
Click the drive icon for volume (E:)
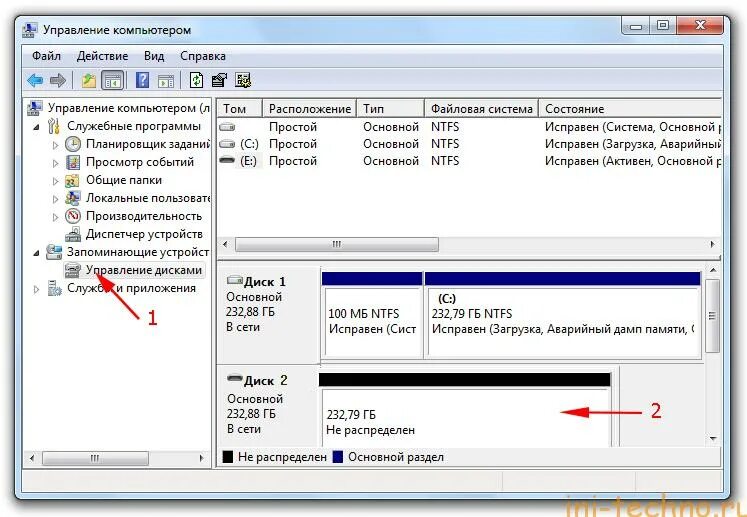(227, 161)
